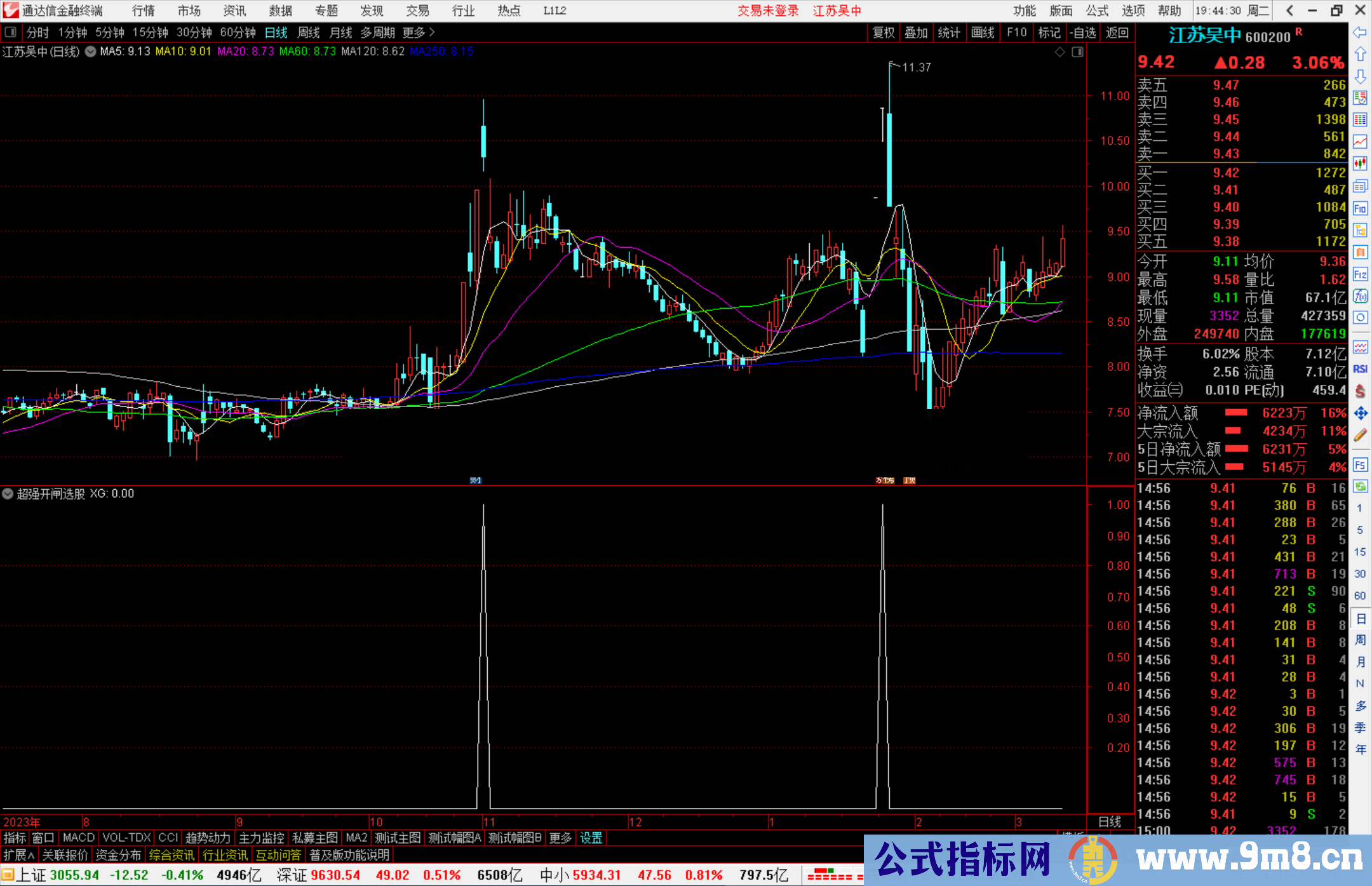
Task: Click the multi-color trend lines icon
Action: tap(1361, 347)
